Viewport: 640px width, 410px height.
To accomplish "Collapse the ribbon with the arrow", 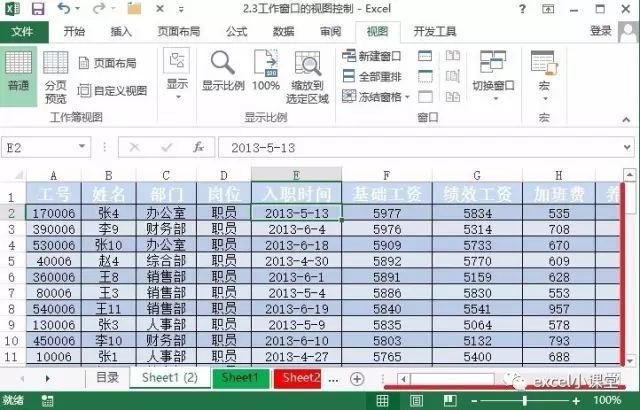I will tap(626, 119).
